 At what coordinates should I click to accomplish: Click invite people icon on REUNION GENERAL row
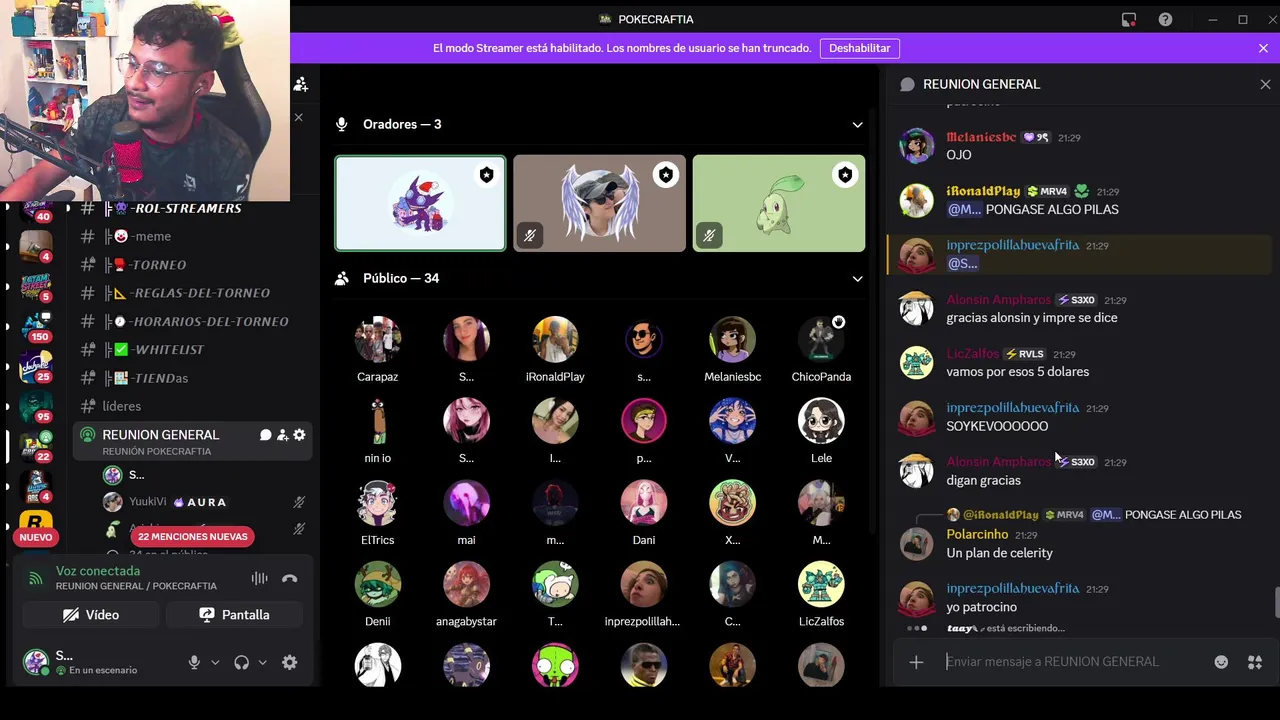click(x=282, y=435)
